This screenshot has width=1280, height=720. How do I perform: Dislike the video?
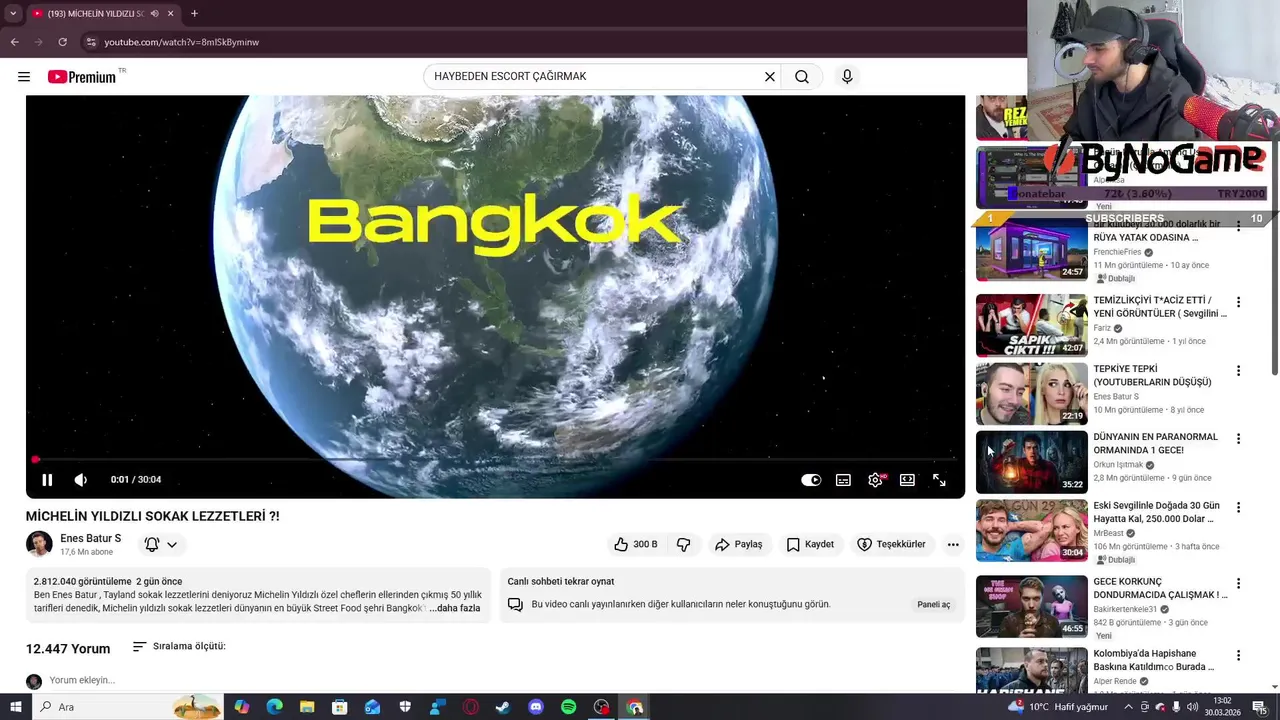tap(684, 544)
